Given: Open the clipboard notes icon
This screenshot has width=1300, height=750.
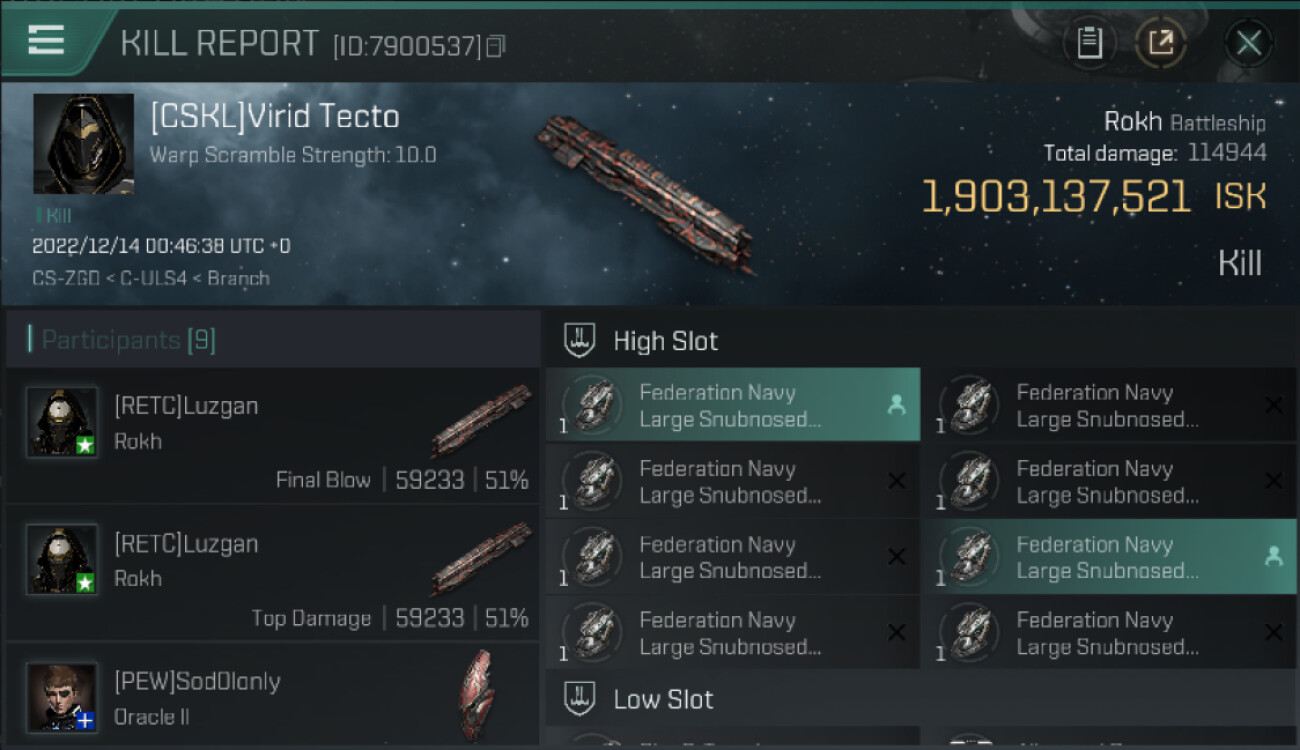Looking at the screenshot, I should tap(1089, 43).
